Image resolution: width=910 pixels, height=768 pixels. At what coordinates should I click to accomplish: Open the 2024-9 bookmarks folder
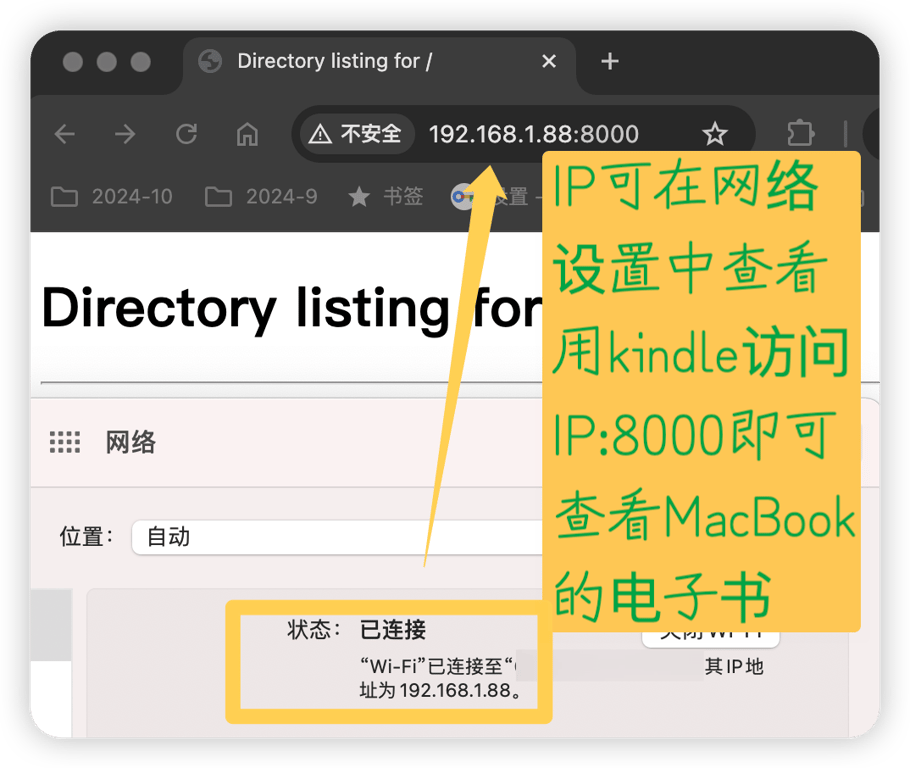click(261, 197)
